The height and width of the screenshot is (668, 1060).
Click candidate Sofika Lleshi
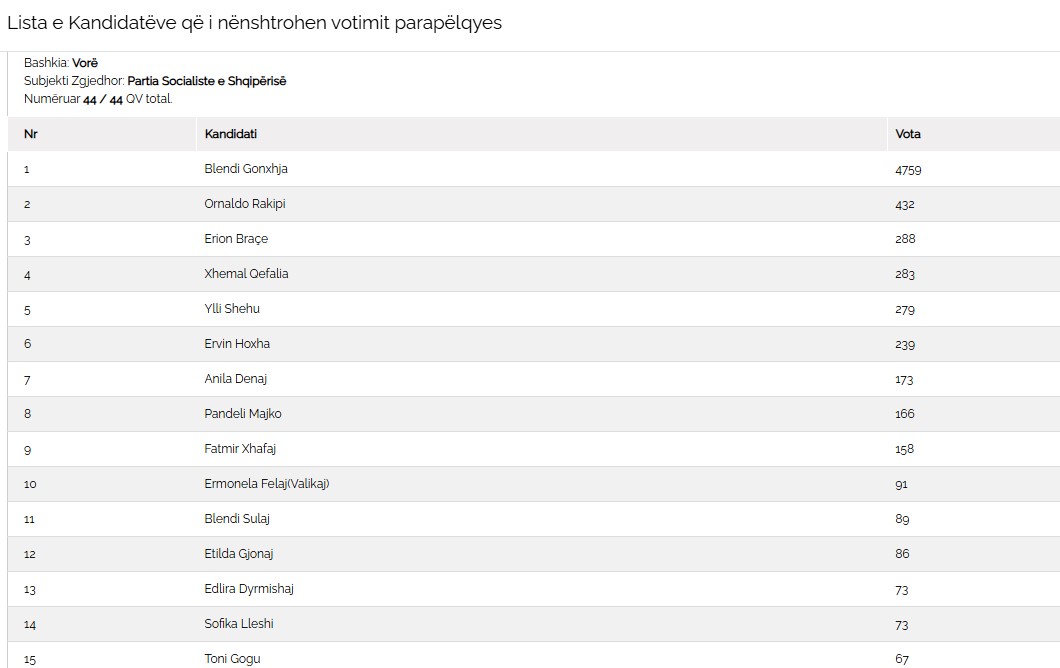(x=239, y=624)
